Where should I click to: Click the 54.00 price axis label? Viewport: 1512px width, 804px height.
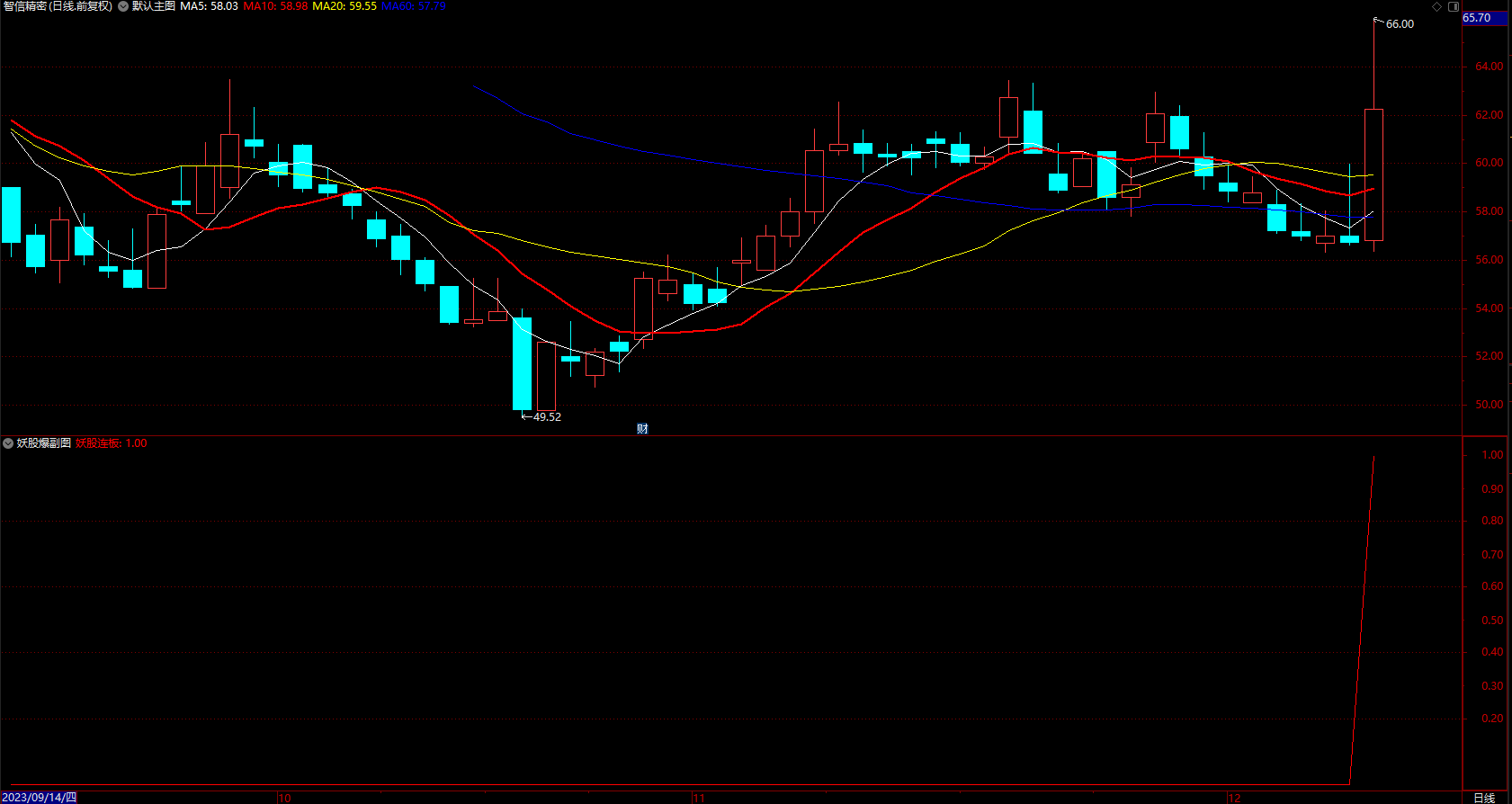pos(1489,308)
